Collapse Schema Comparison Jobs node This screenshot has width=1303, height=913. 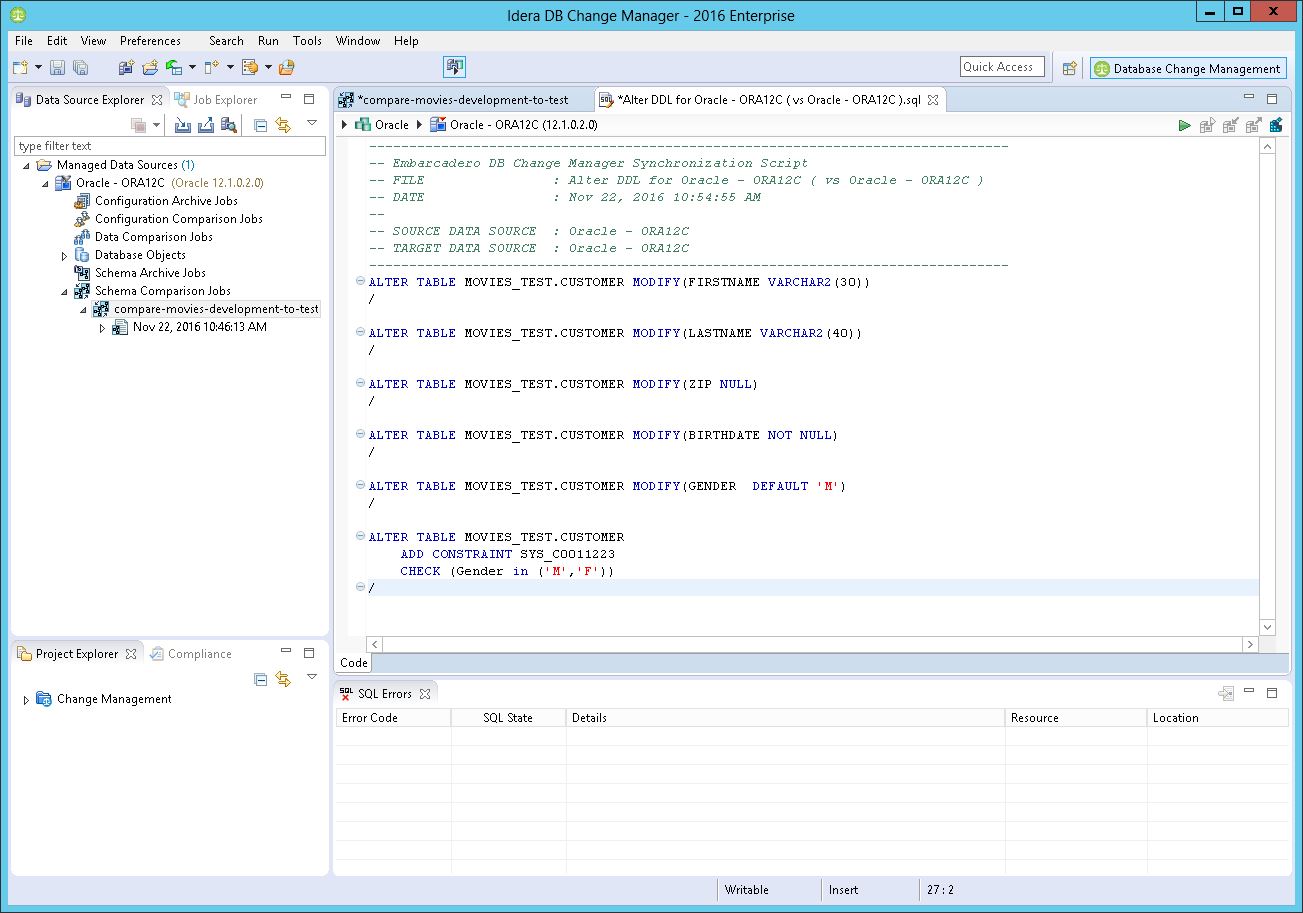(65, 292)
